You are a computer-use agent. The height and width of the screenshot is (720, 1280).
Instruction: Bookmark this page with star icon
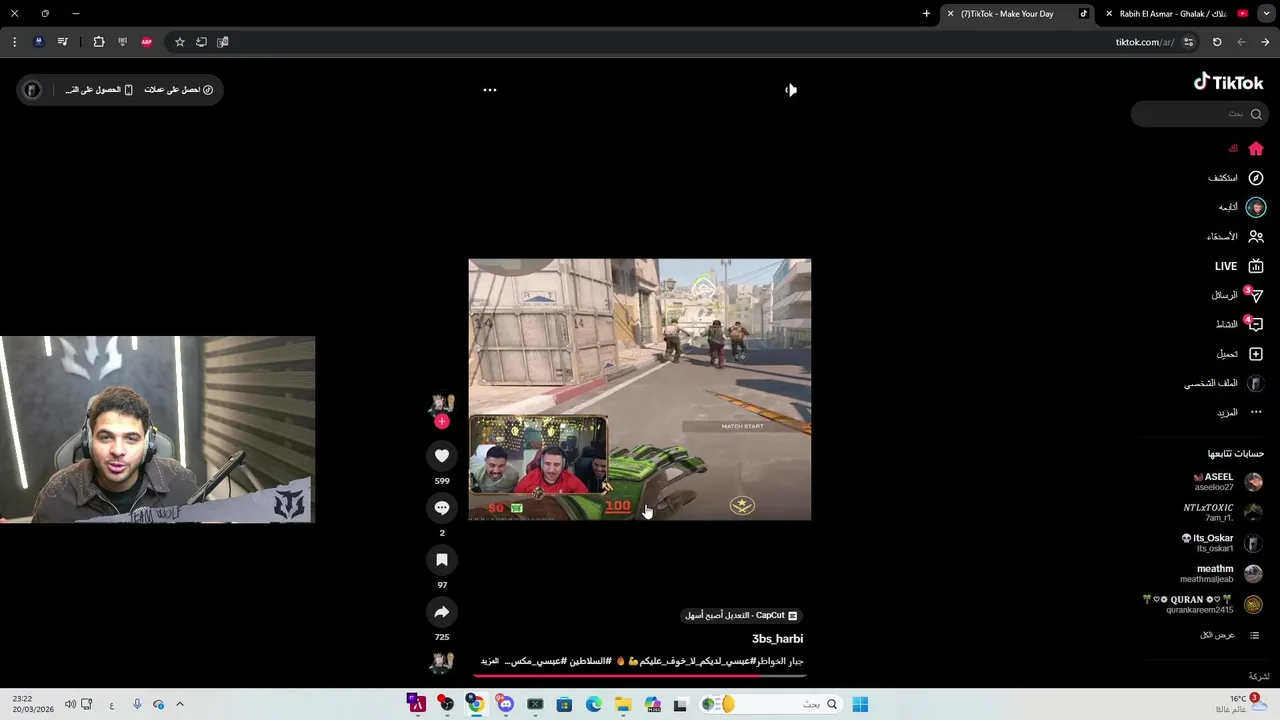pos(180,42)
